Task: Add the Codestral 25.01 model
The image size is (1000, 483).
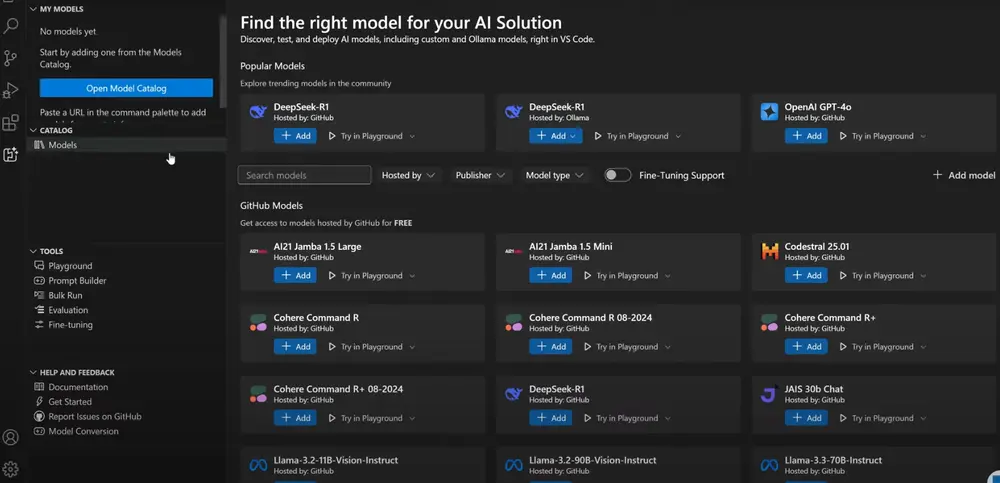Action: pos(806,276)
